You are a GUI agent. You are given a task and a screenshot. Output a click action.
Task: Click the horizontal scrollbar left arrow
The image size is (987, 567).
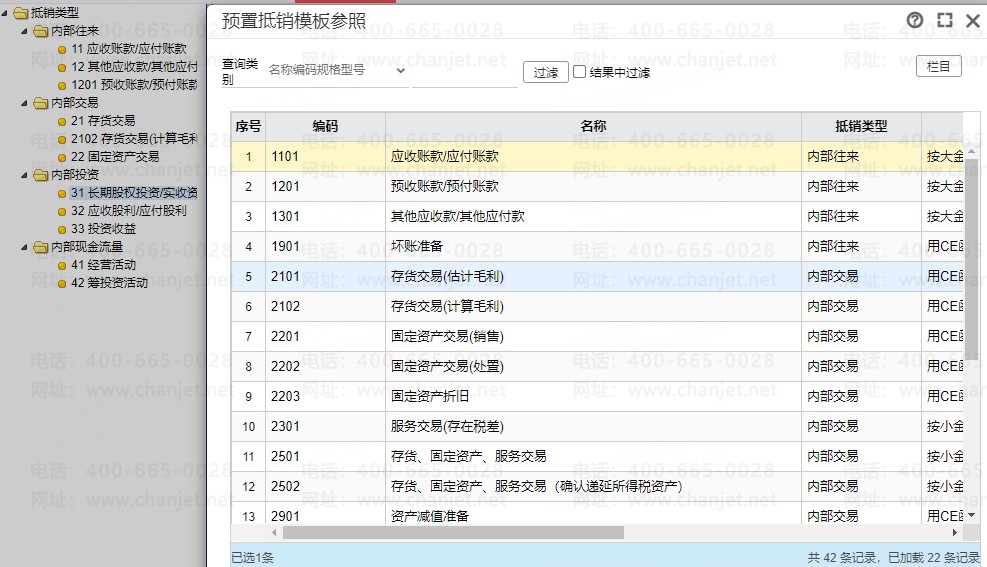pyautogui.click(x=274, y=532)
